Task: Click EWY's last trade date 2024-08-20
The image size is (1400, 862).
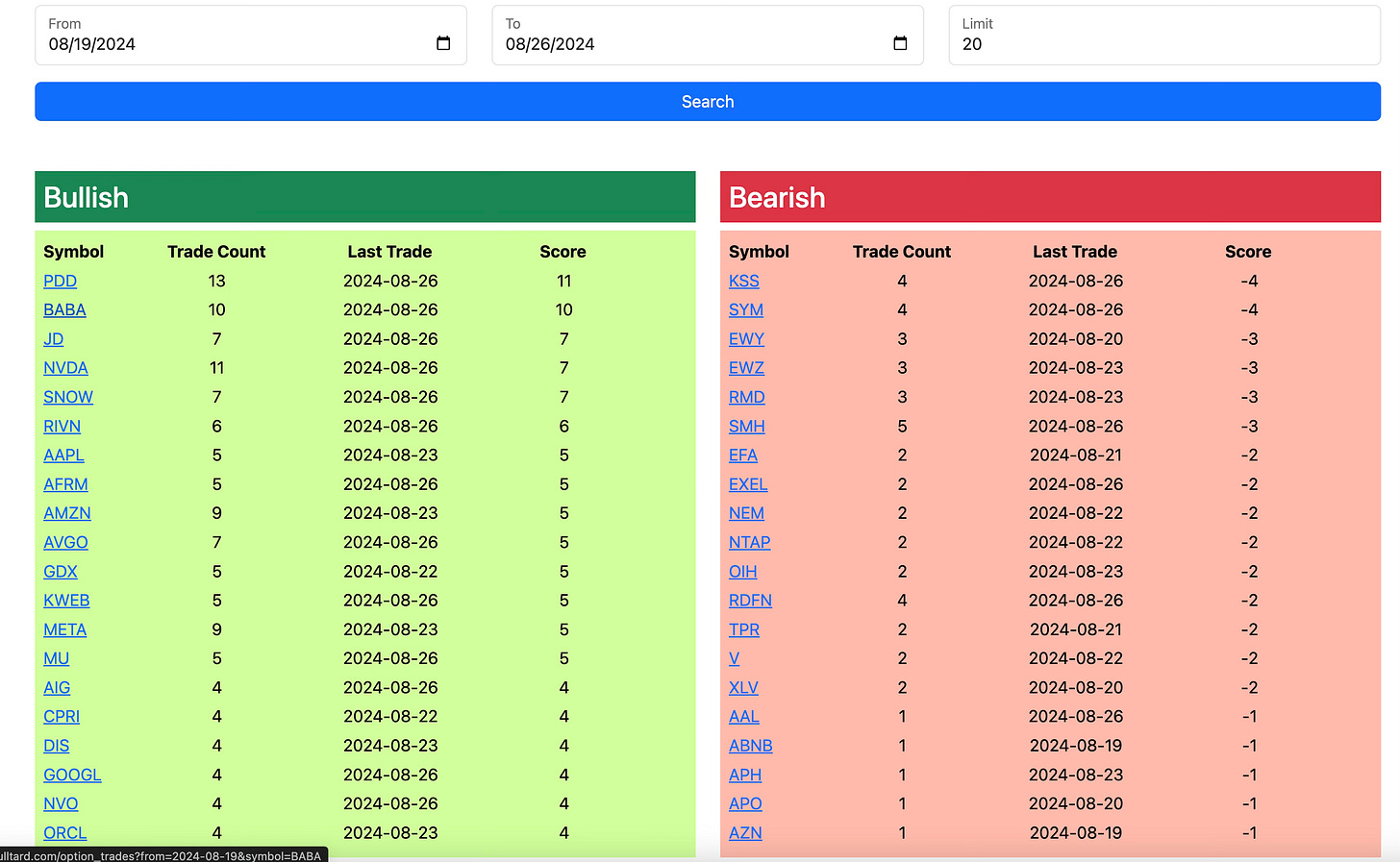Action: pyautogui.click(x=1076, y=339)
